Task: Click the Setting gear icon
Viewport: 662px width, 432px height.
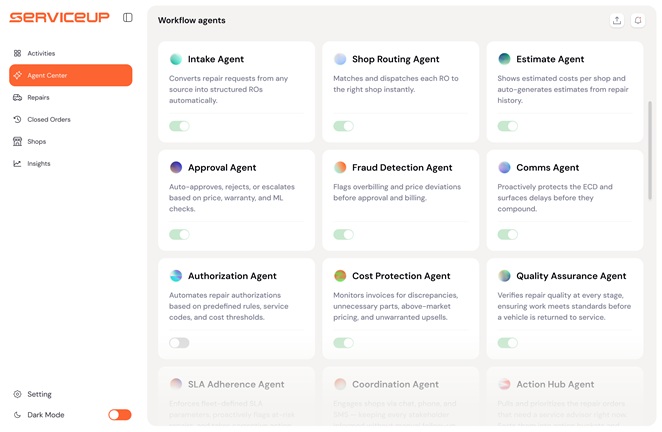Action: [17, 394]
